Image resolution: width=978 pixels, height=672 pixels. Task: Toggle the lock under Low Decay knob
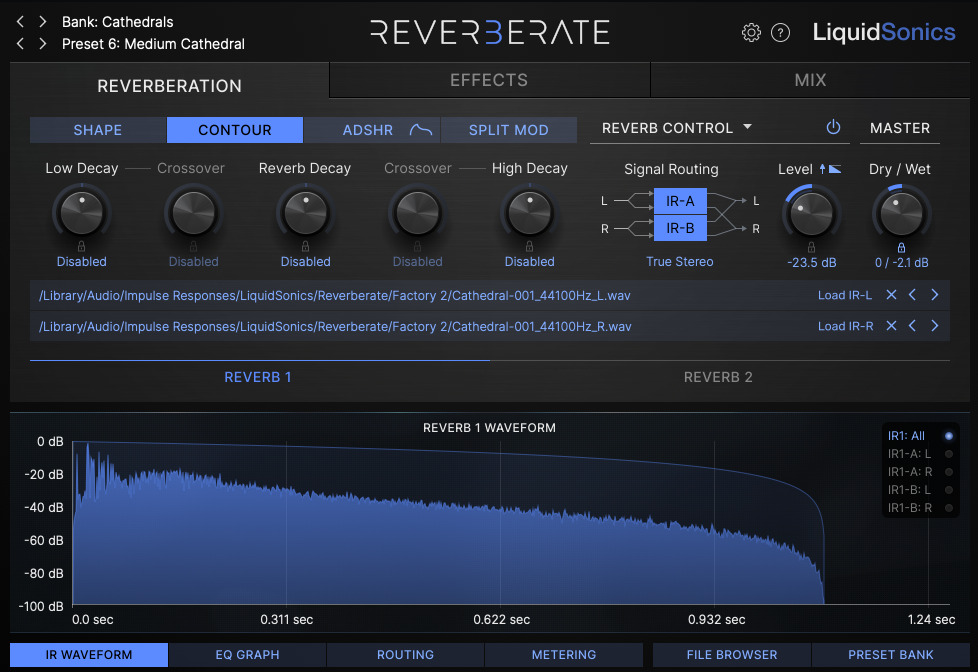click(81, 246)
